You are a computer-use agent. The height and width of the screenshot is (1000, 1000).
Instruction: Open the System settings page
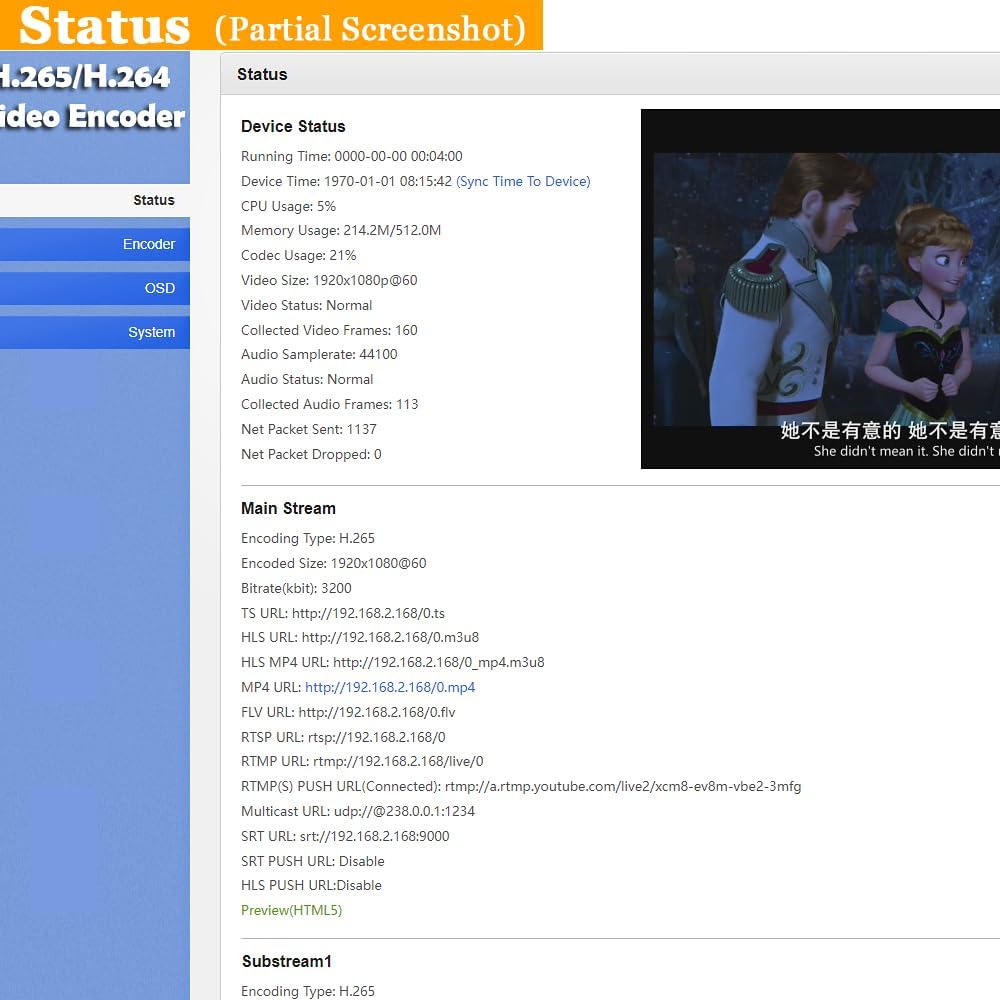pyautogui.click(x=152, y=332)
